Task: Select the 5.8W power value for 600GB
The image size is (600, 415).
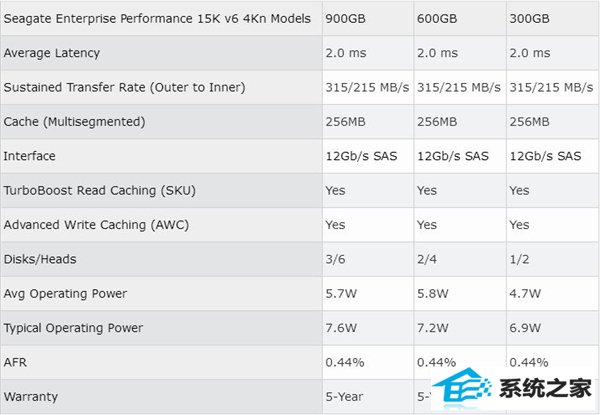Action: (432, 294)
